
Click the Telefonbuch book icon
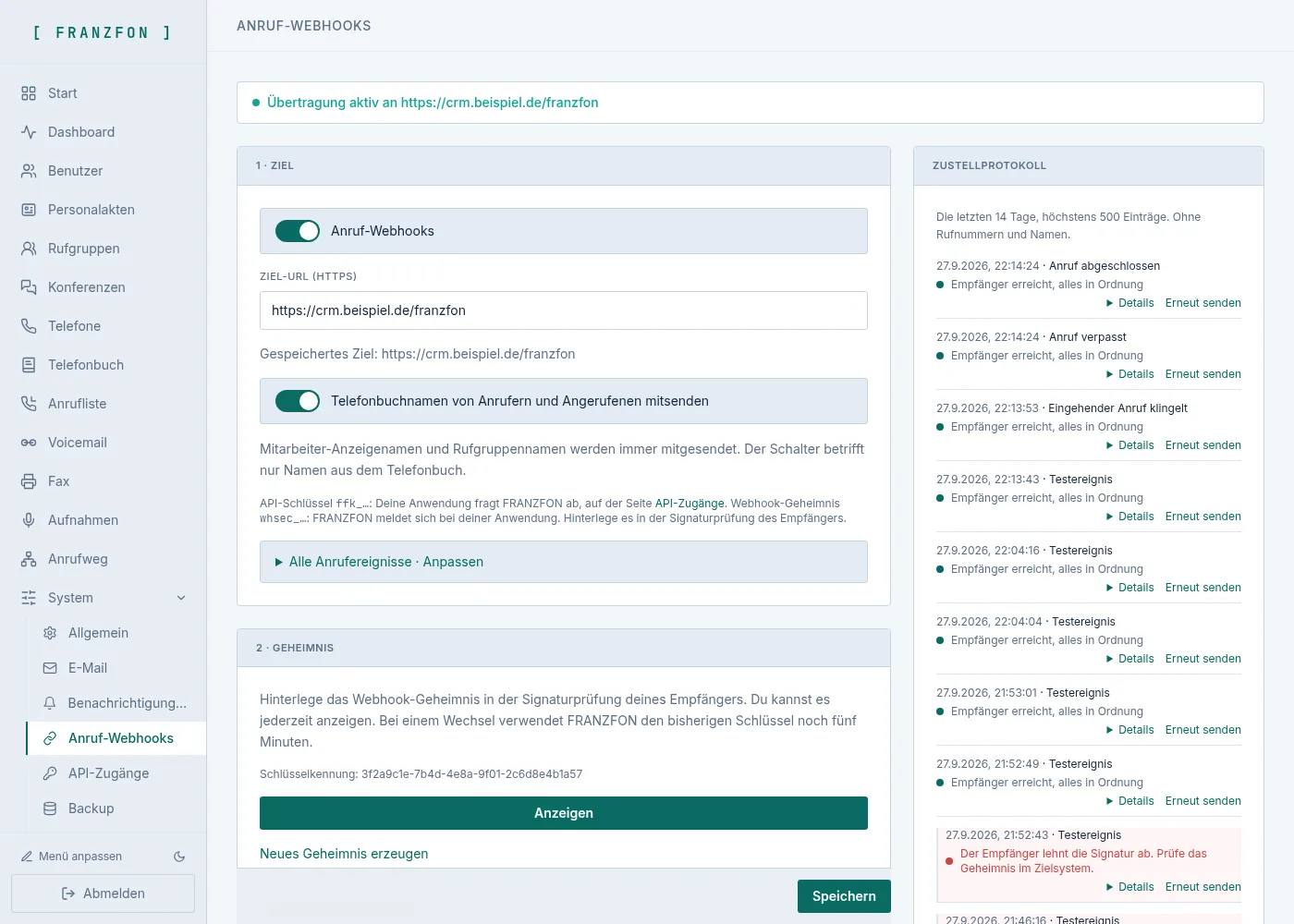point(29,365)
